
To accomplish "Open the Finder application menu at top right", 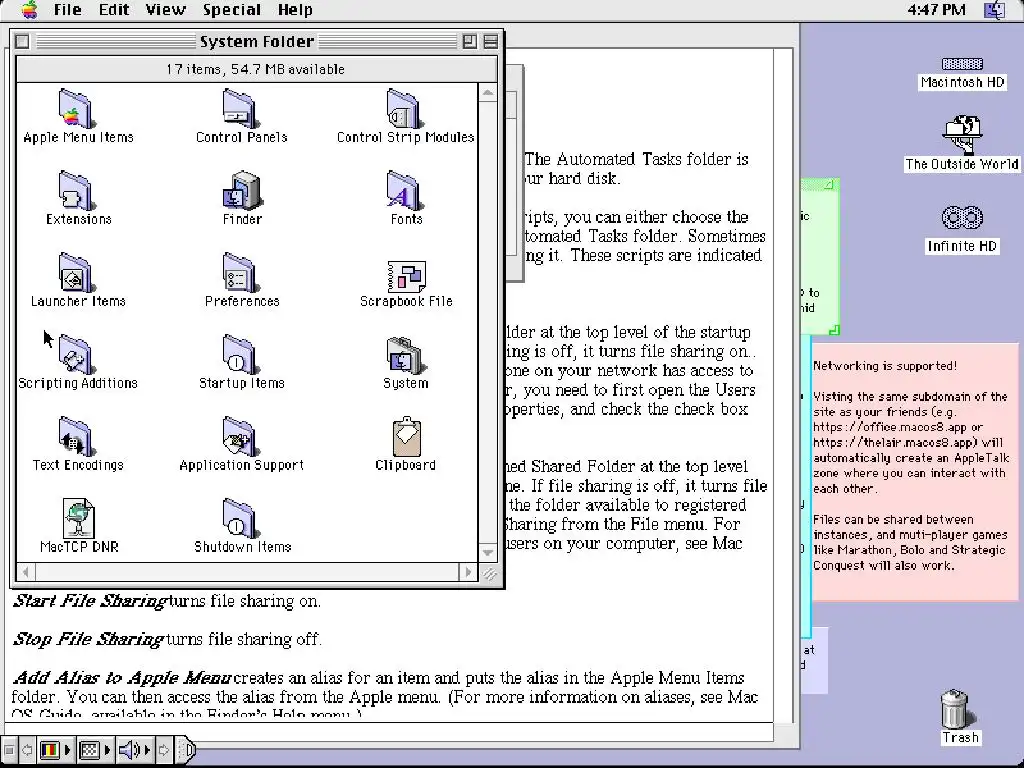I will click(995, 10).
